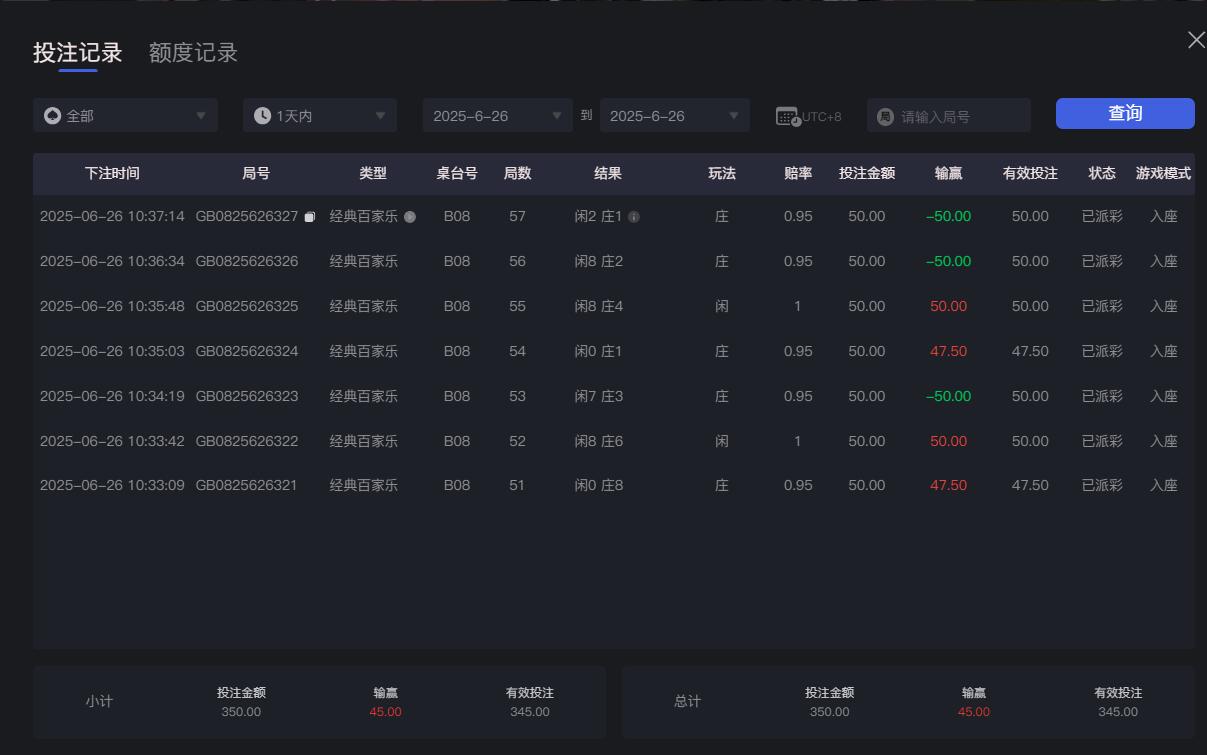1207x755 pixels.
Task: Switch to the 额度记录 tab
Action: click(x=195, y=53)
